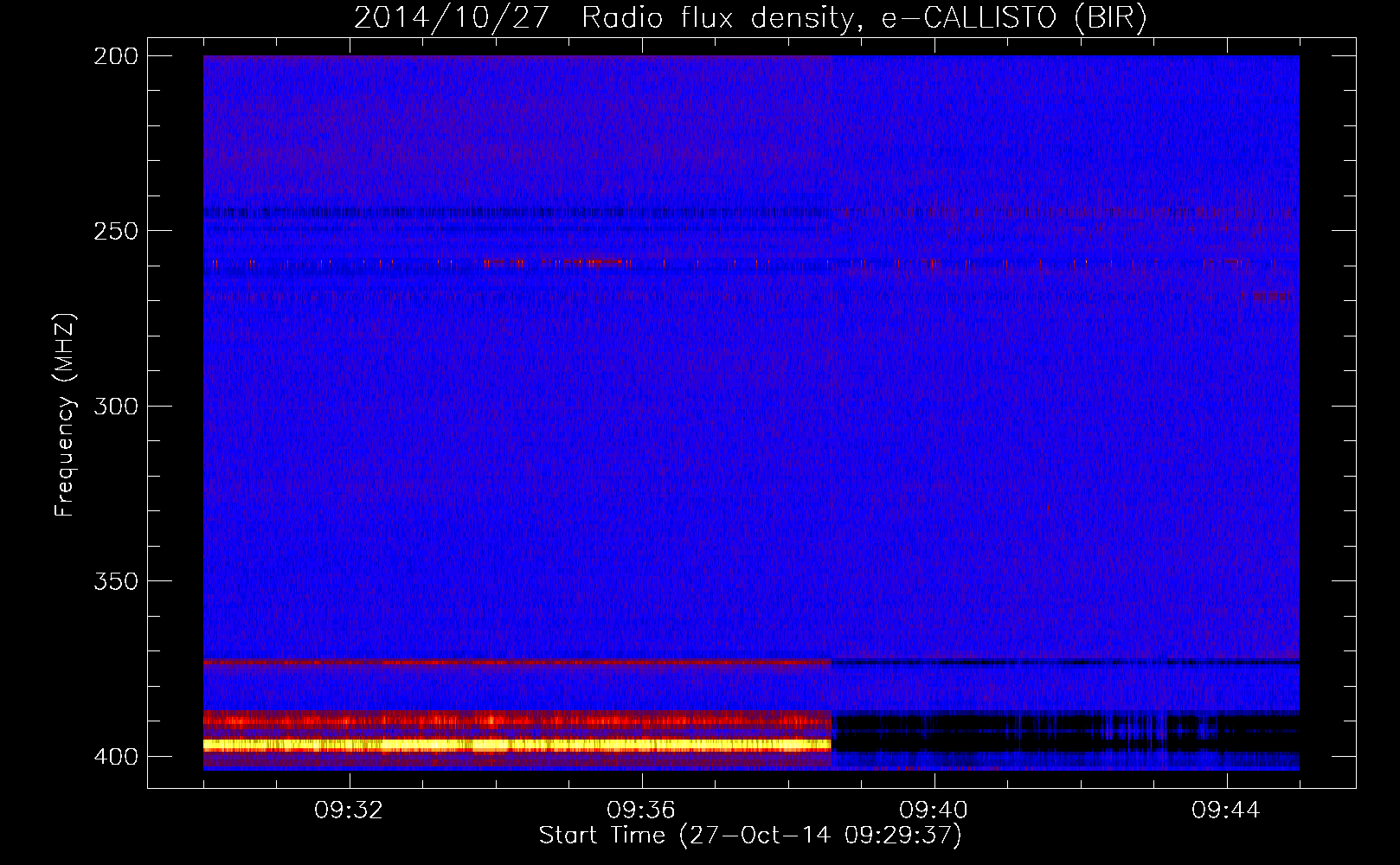
Task: Click the plot title '2014/10/27 Radio flux density'
Action: pos(750,17)
